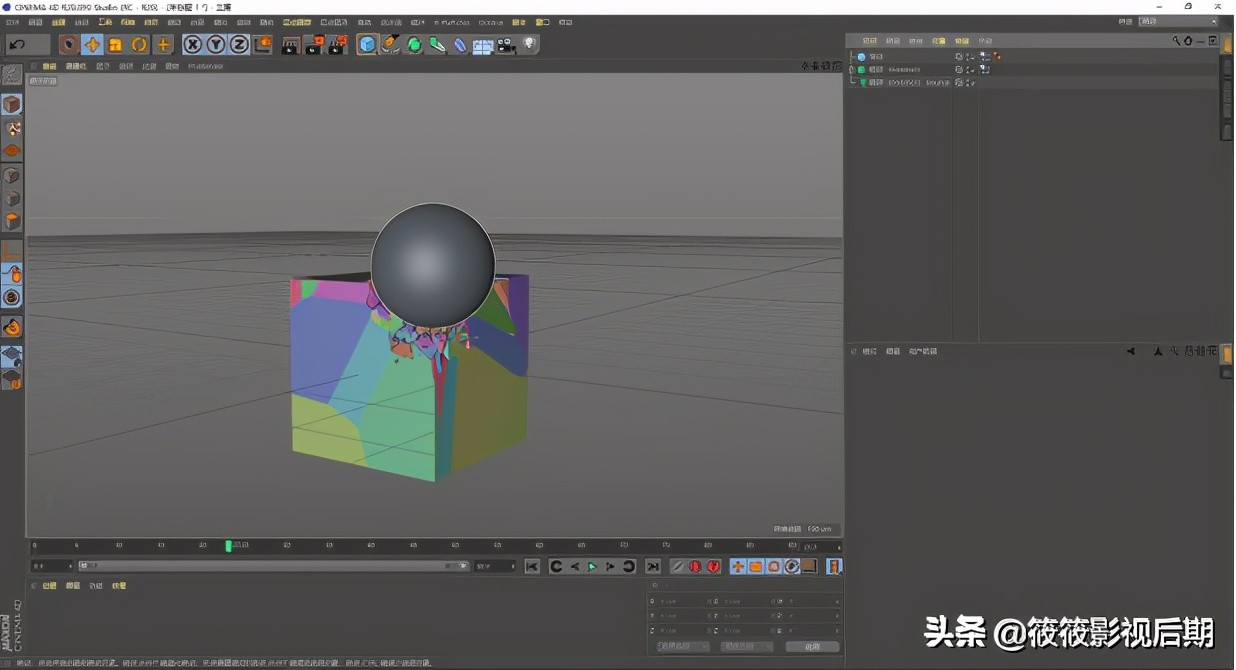Click the spline pen tool icon

tap(390, 44)
